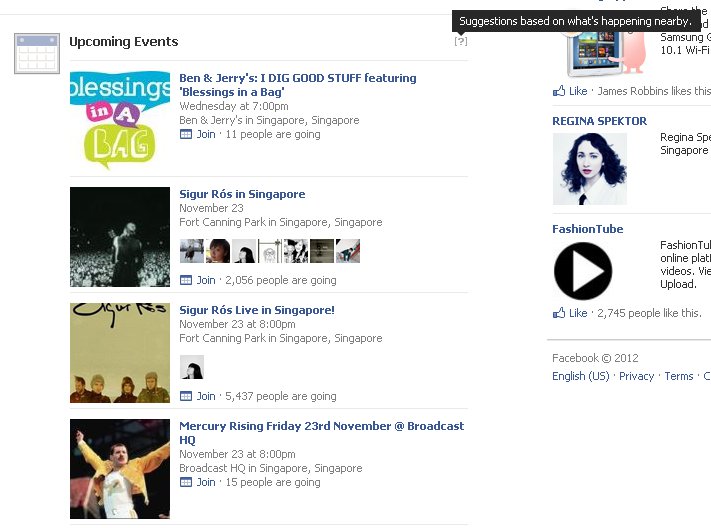711x528 pixels.
Task: Join the Sigur Rós Live in Singapore! event
Action: [206, 396]
